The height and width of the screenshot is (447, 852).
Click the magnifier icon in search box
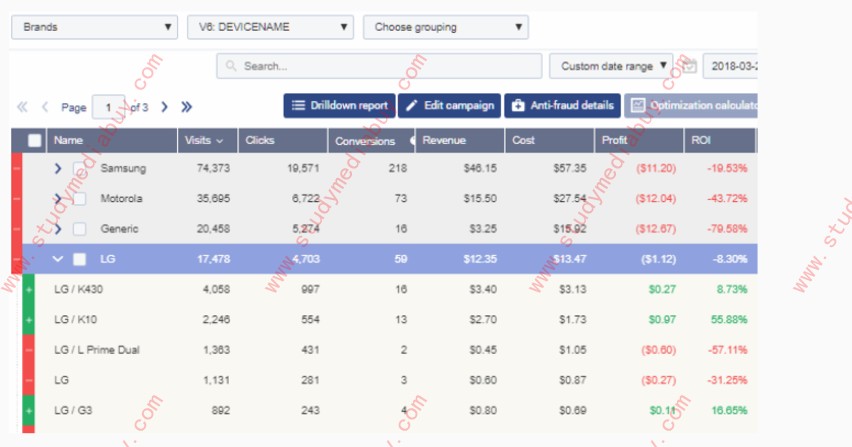(231, 66)
